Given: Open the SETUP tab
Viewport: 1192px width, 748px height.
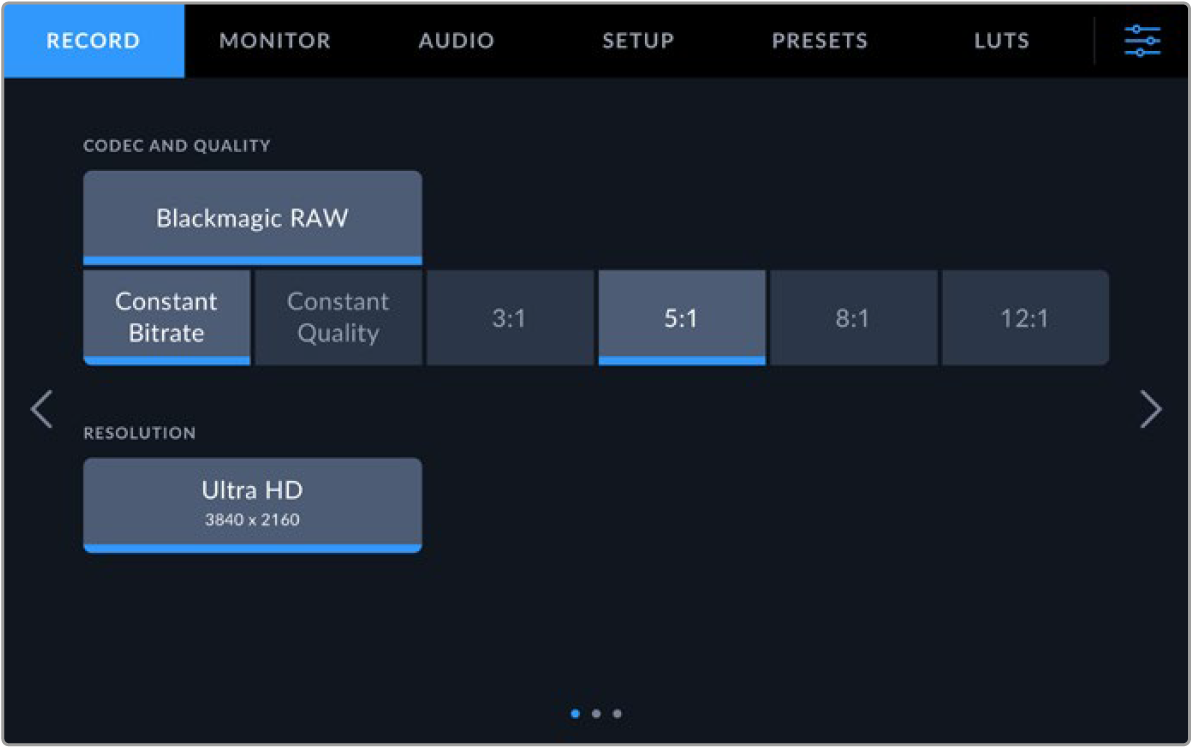Looking at the screenshot, I should (x=639, y=40).
